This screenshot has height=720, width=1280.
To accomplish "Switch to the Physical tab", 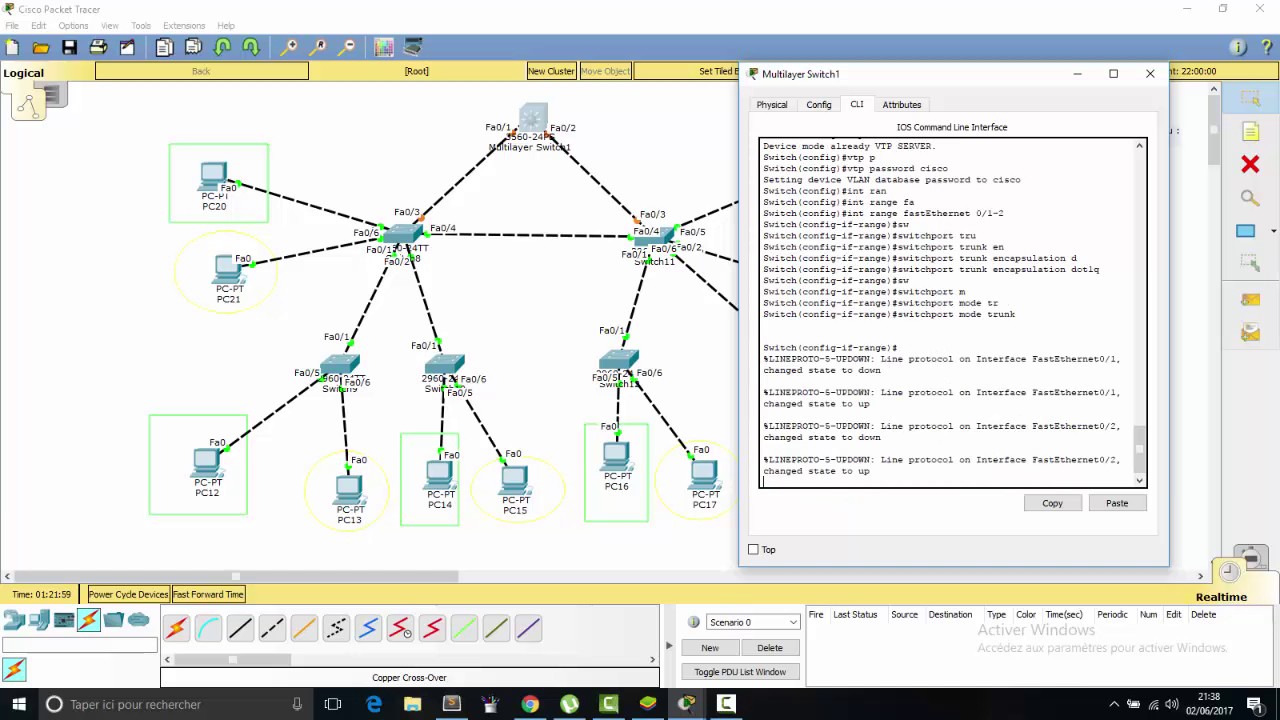I will click(x=772, y=104).
